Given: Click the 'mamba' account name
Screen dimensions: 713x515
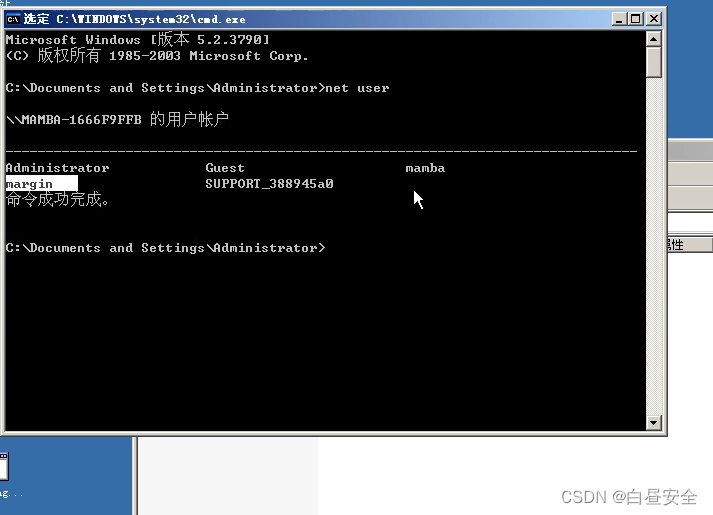Looking at the screenshot, I should [x=425, y=168].
